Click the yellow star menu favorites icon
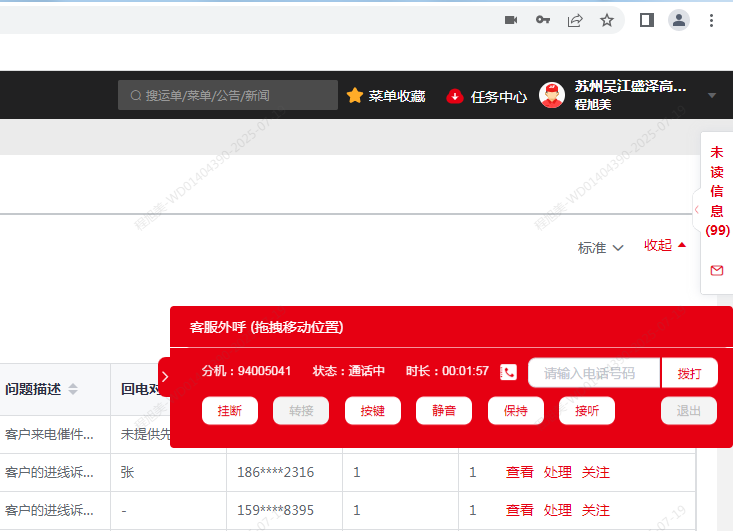This screenshot has width=733, height=531. (355, 95)
